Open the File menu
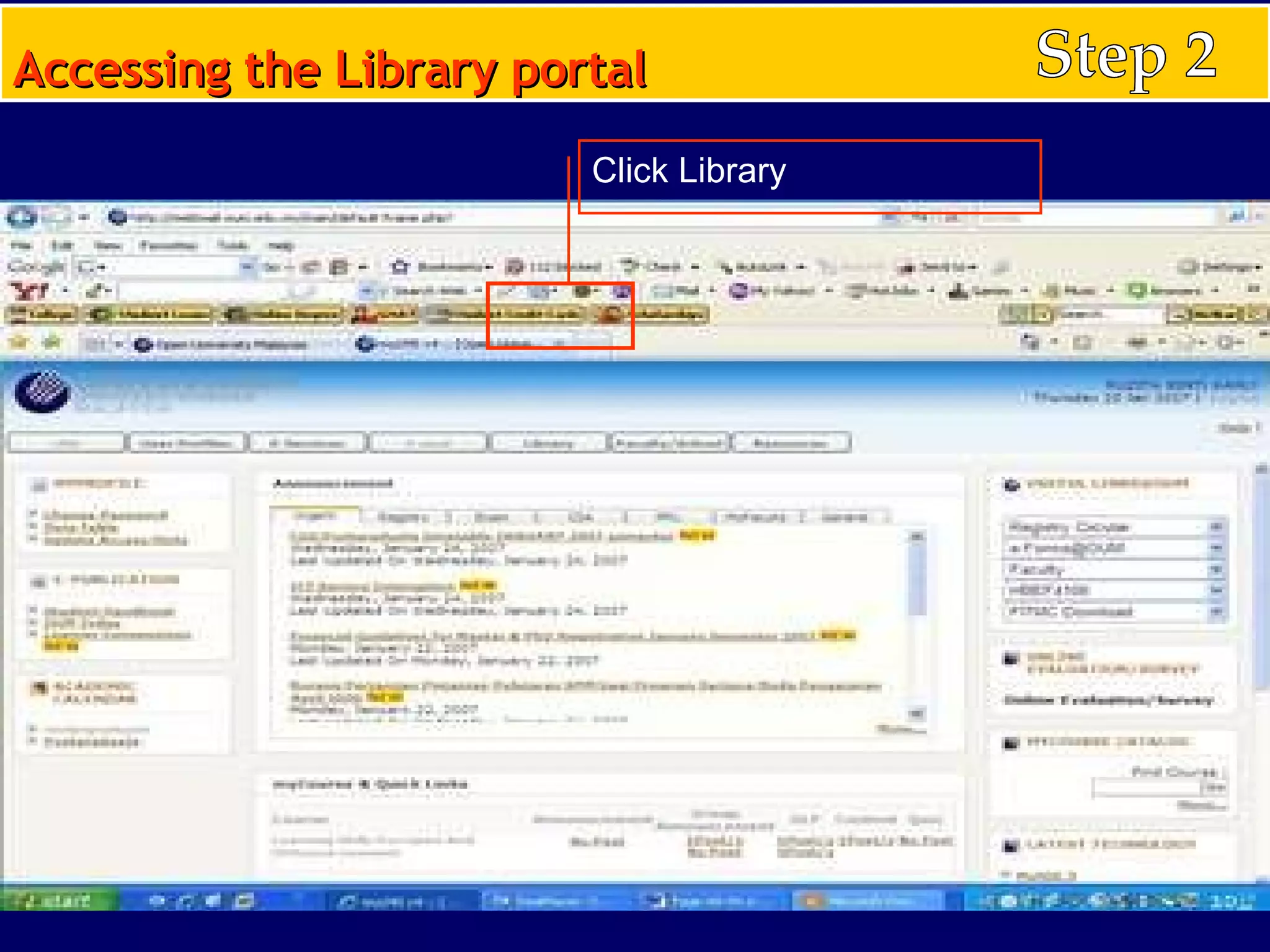This screenshot has width=1270, height=952. (x=20, y=245)
